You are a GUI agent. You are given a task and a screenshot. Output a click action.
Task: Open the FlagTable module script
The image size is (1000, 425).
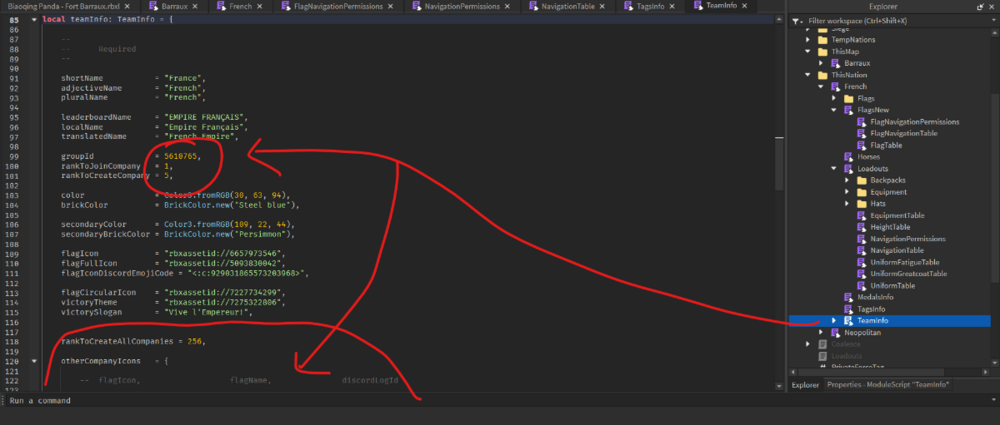click(886, 145)
